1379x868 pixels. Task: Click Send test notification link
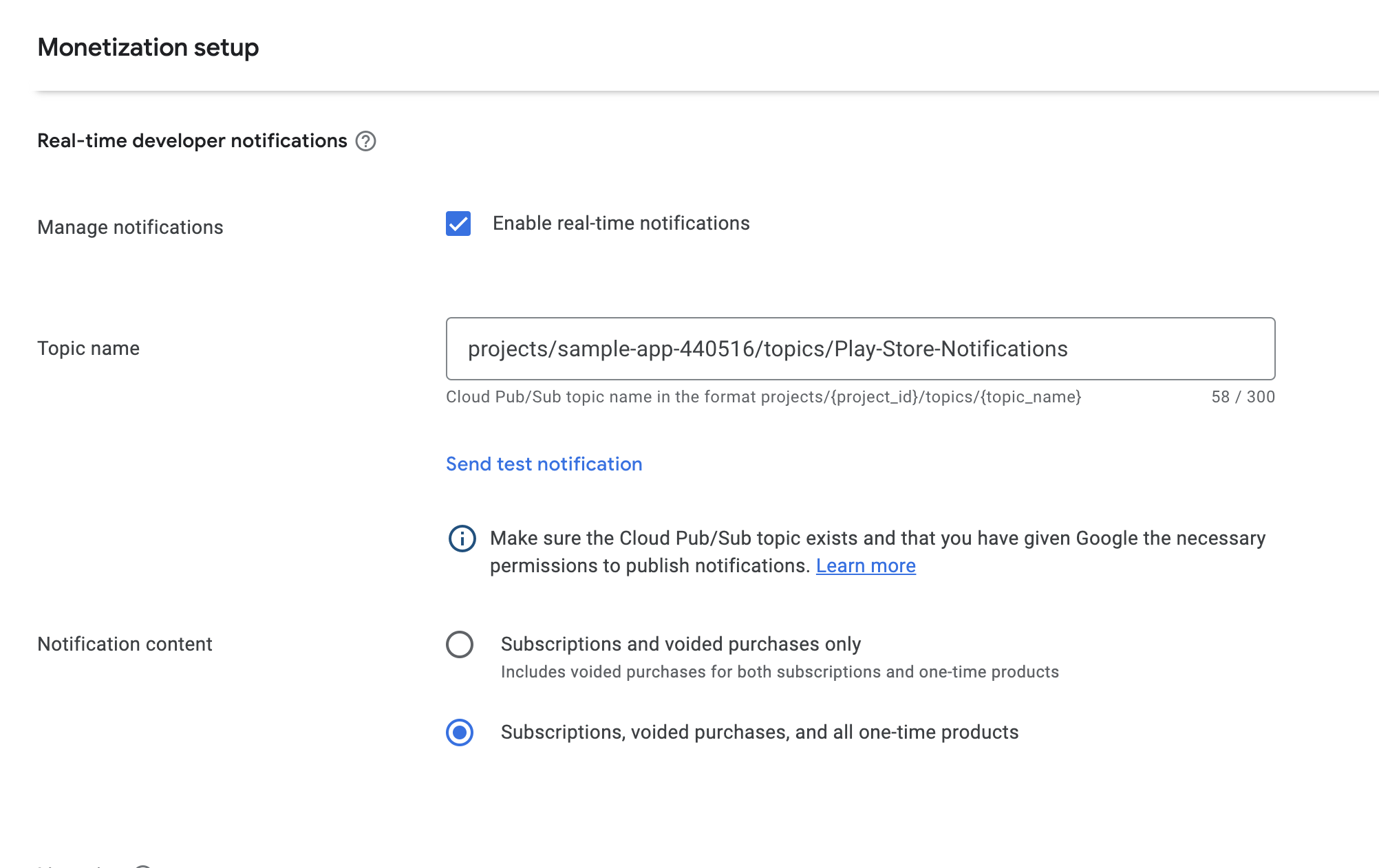click(544, 464)
